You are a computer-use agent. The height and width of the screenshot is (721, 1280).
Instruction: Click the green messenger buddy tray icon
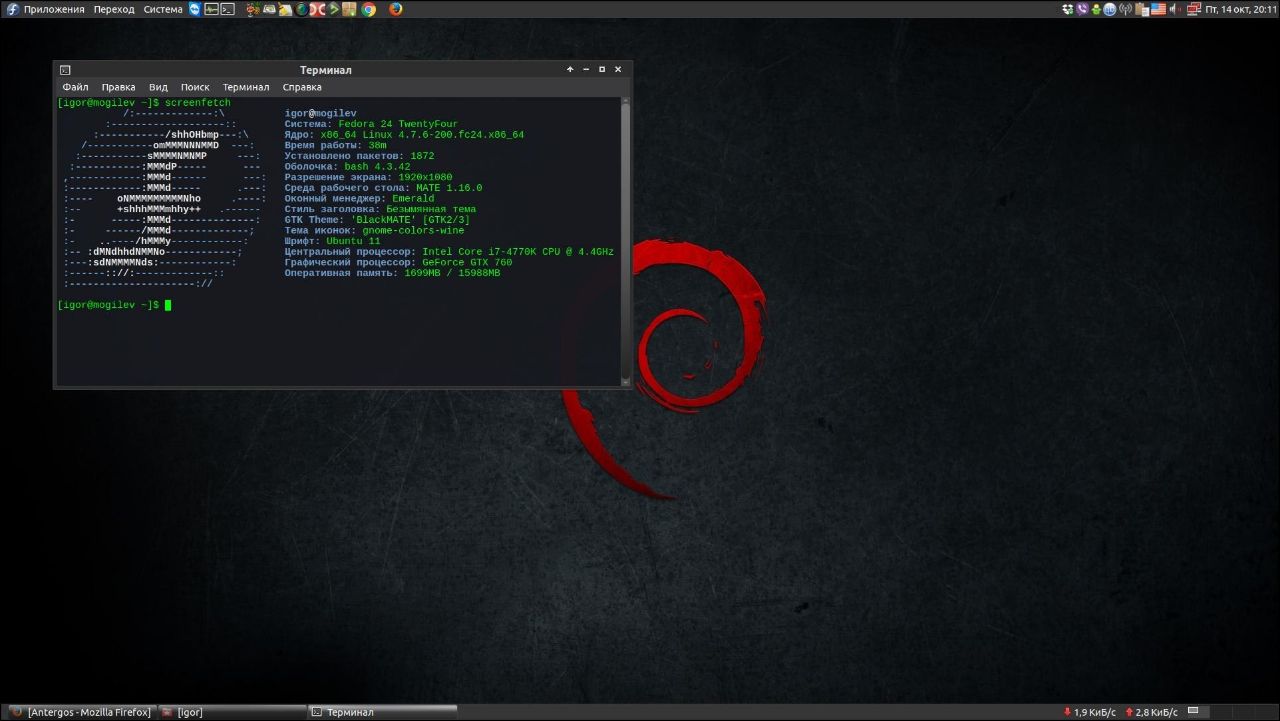pyautogui.click(x=1097, y=9)
